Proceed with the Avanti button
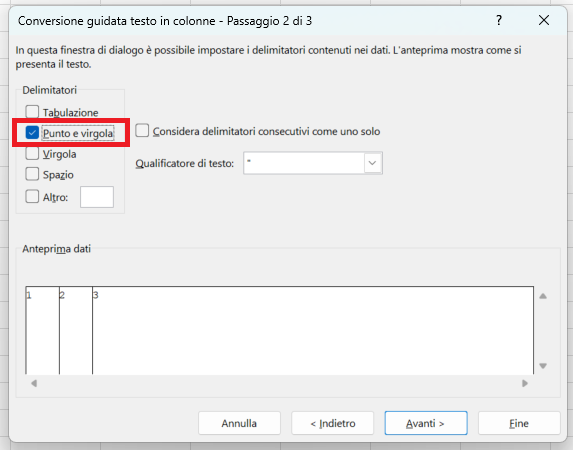The height and width of the screenshot is (450, 573). (x=426, y=423)
